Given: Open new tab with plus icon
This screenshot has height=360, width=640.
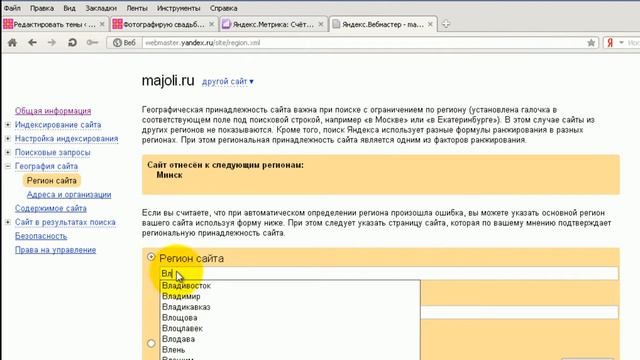Looking at the screenshot, I should [446, 24].
